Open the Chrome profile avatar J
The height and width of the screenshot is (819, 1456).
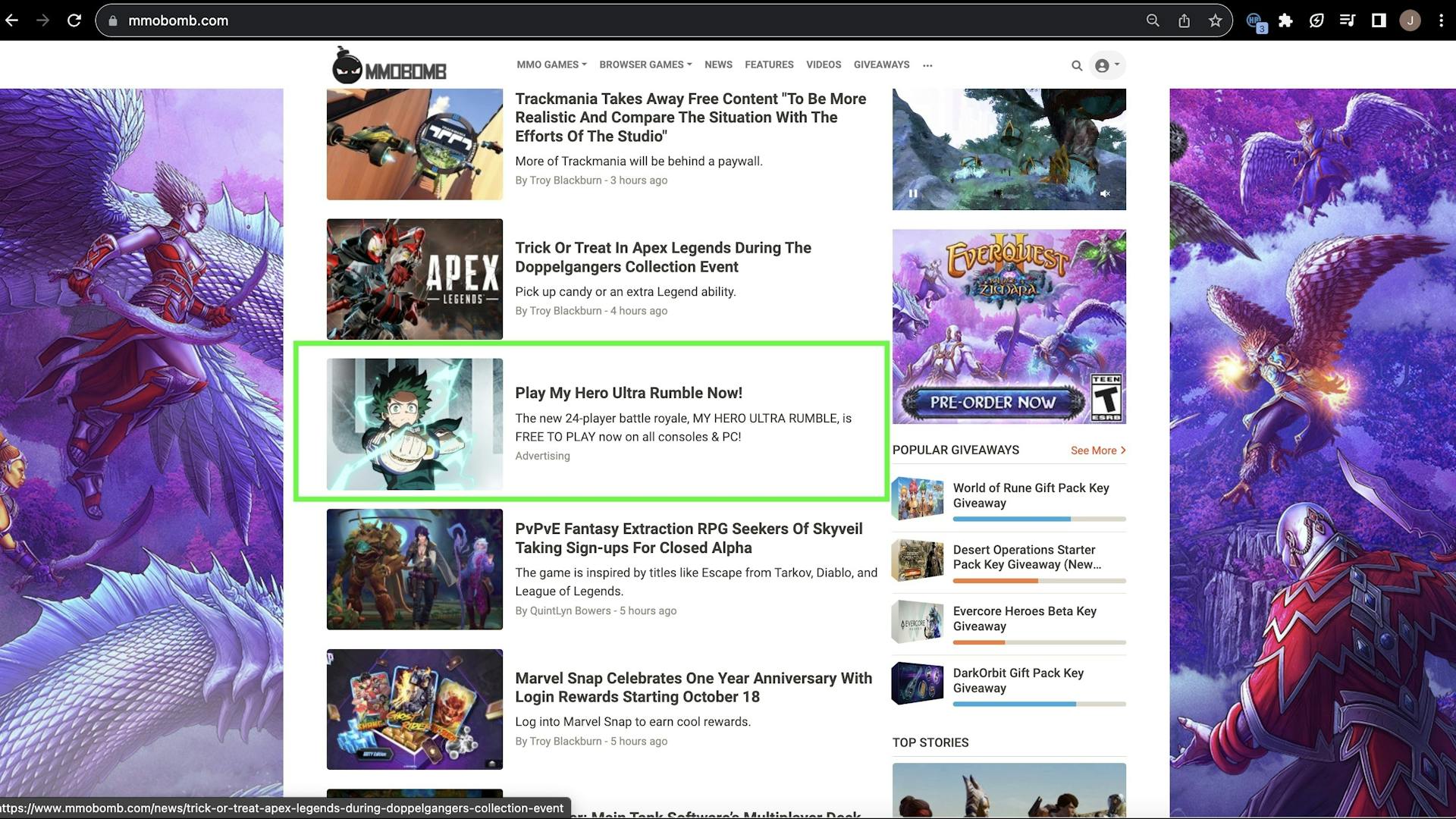1410,20
